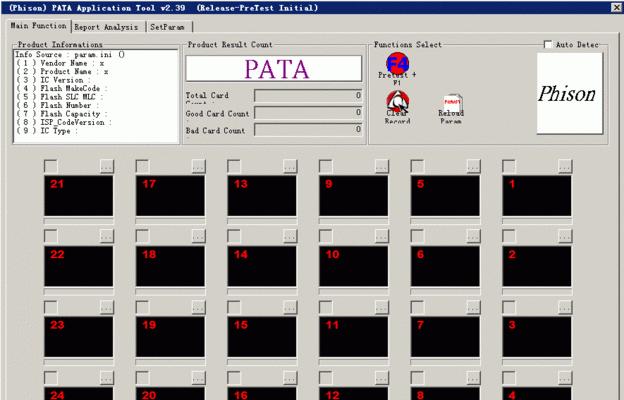Switch to the Main Function tab
Image resolution: width=624 pixels, height=400 pixels.
coord(39,26)
